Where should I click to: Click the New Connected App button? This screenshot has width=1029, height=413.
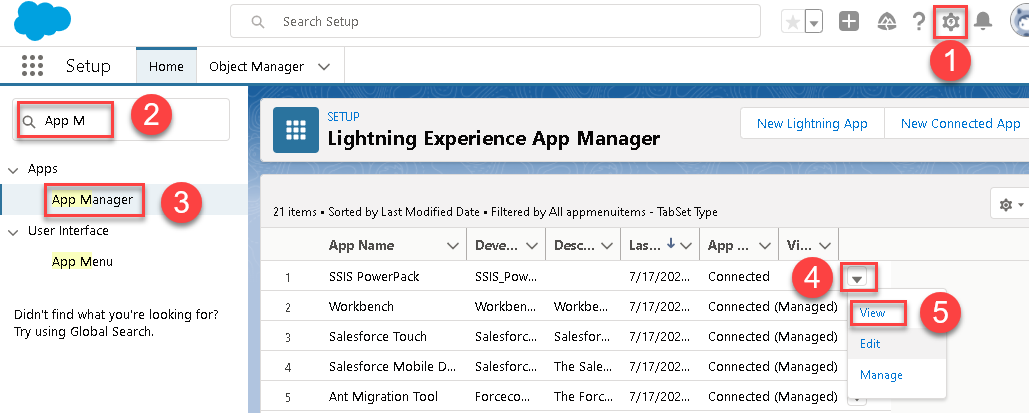point(960,124)
